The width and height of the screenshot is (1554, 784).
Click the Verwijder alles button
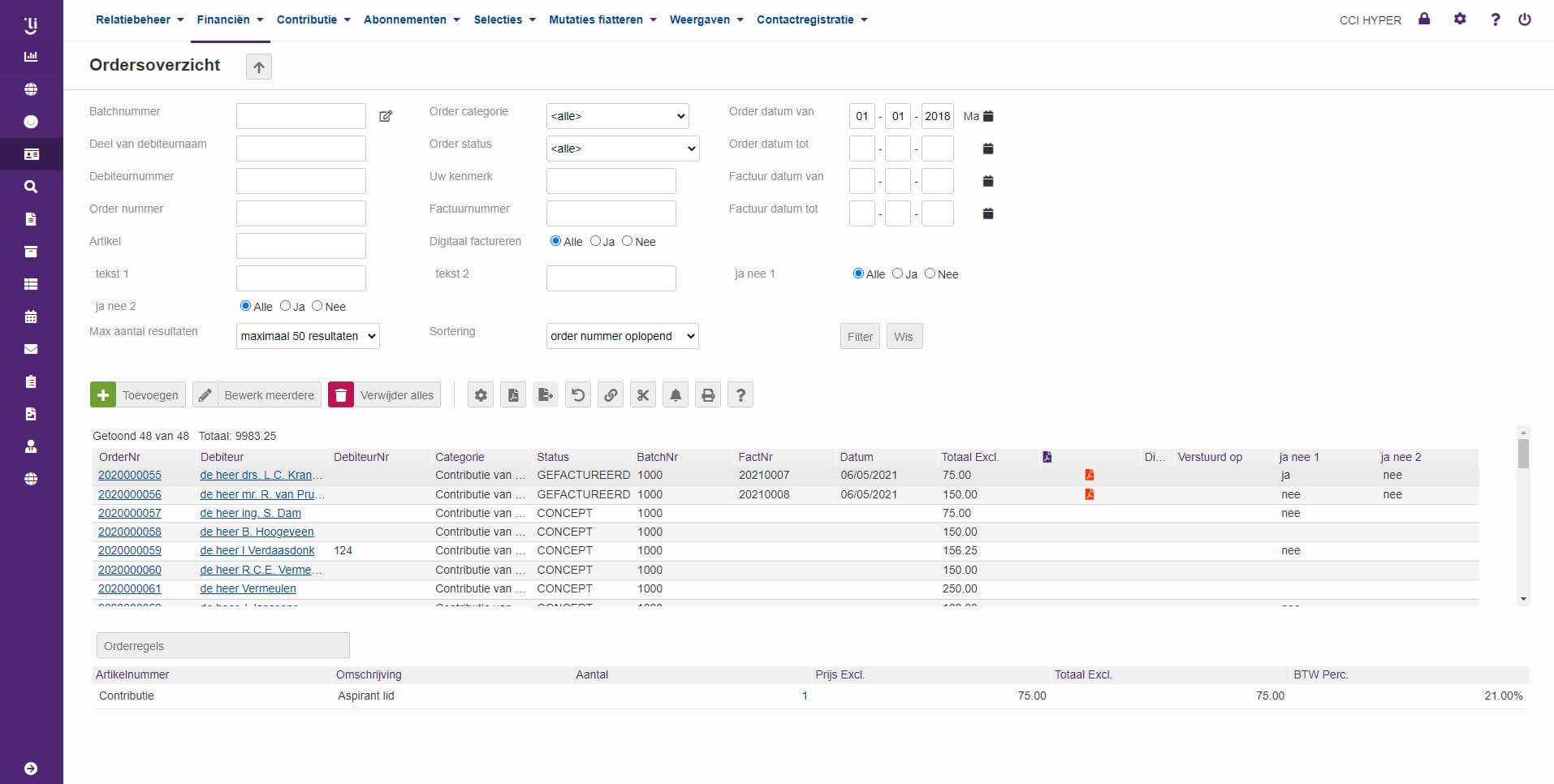385,395
